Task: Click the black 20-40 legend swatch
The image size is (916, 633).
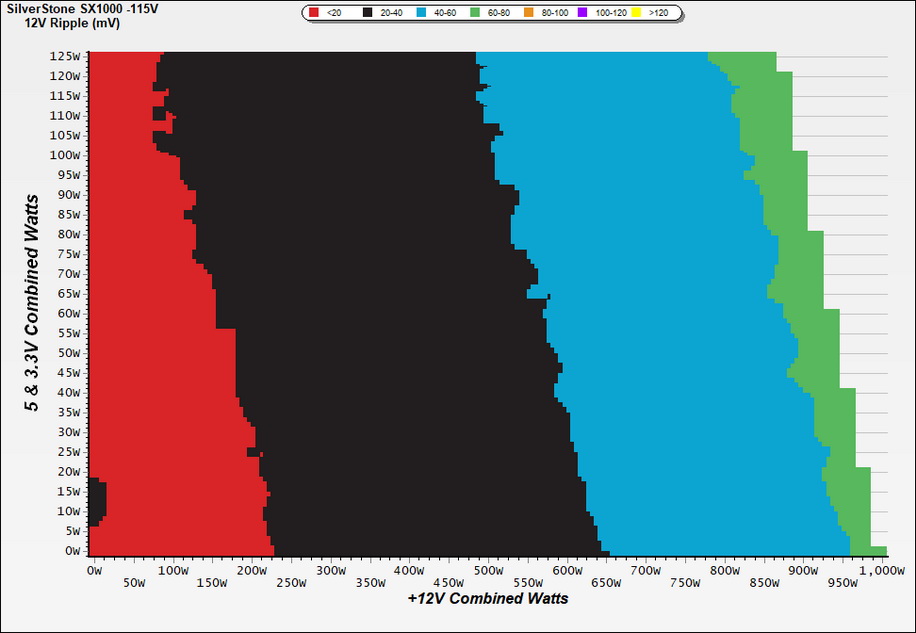Action: point(367,12)
